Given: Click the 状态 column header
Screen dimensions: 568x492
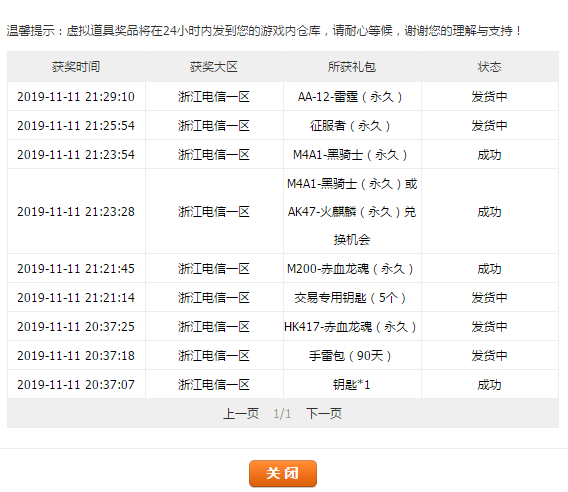Looking at the screenshot, I should coord(489,67).
